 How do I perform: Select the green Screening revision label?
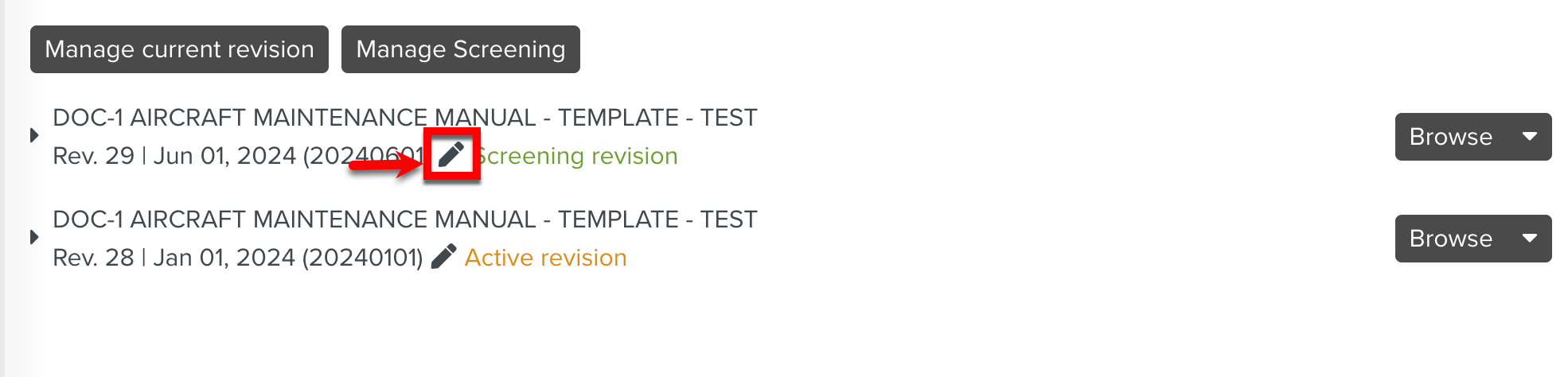coord(578,156)
